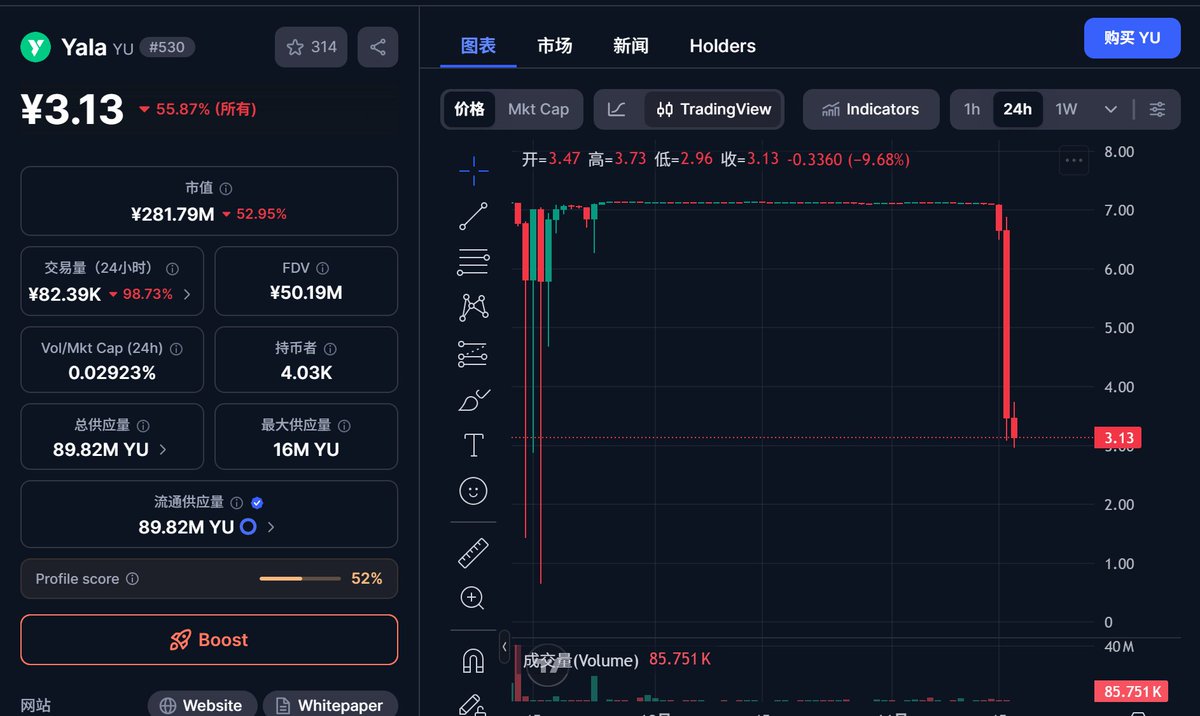Open the 市场 tab

click(x=555, y=46)
